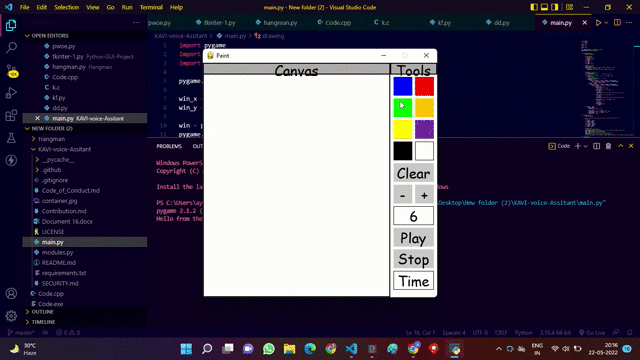Open the Terminal menu
Image resolution: width=640 pixels, height=360 pixels.
point(151,7)
